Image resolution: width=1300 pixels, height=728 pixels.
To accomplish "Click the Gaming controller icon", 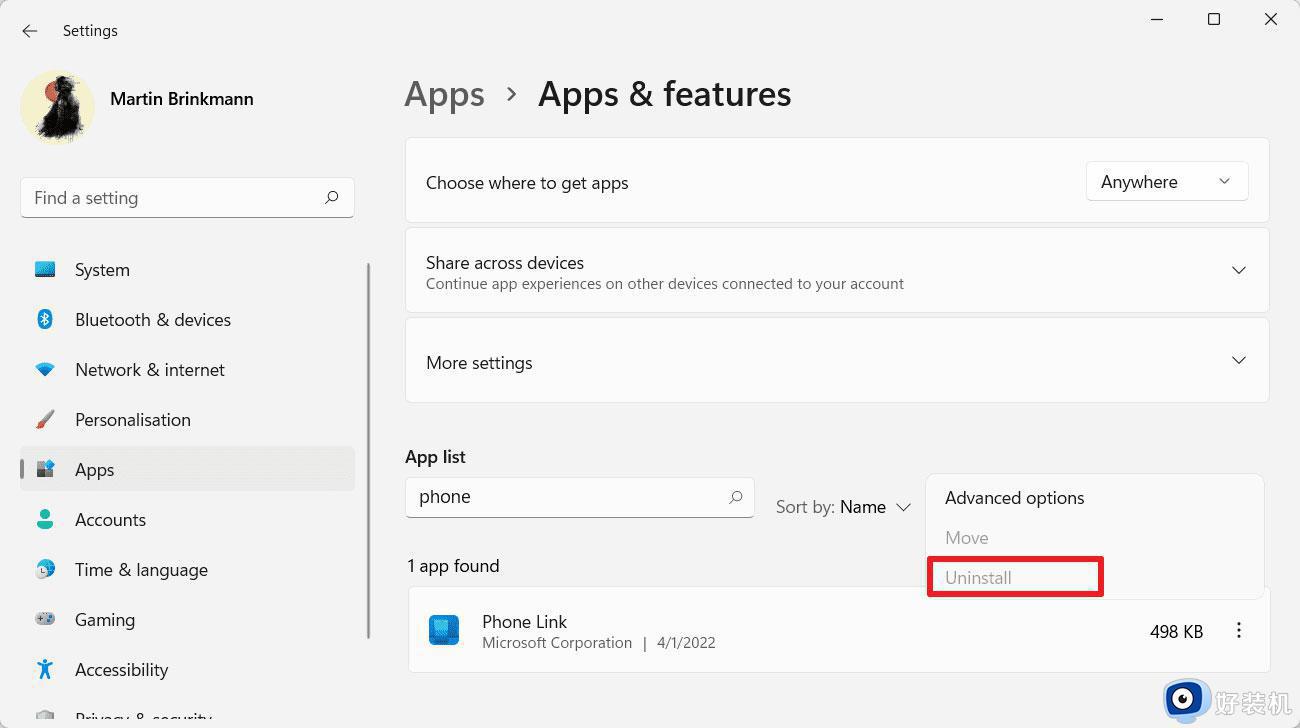I will [45, 620].
